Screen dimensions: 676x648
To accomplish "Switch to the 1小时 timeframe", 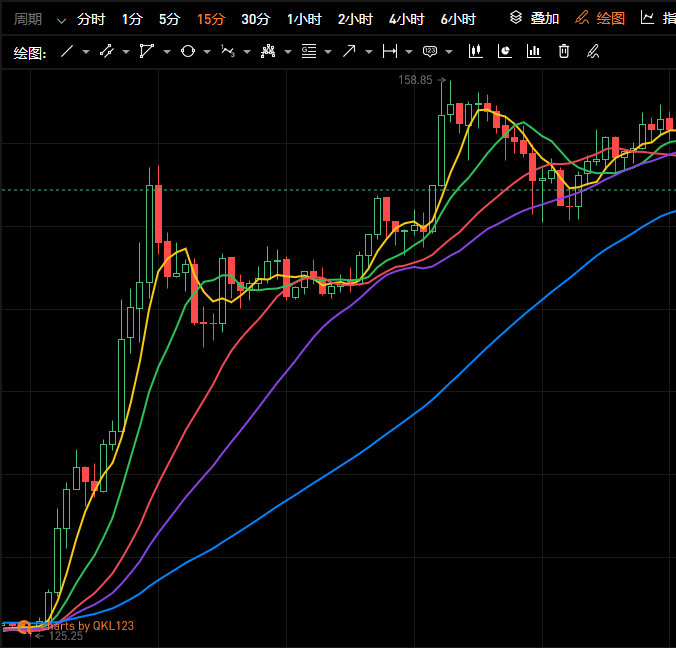I will pos(303,19).
